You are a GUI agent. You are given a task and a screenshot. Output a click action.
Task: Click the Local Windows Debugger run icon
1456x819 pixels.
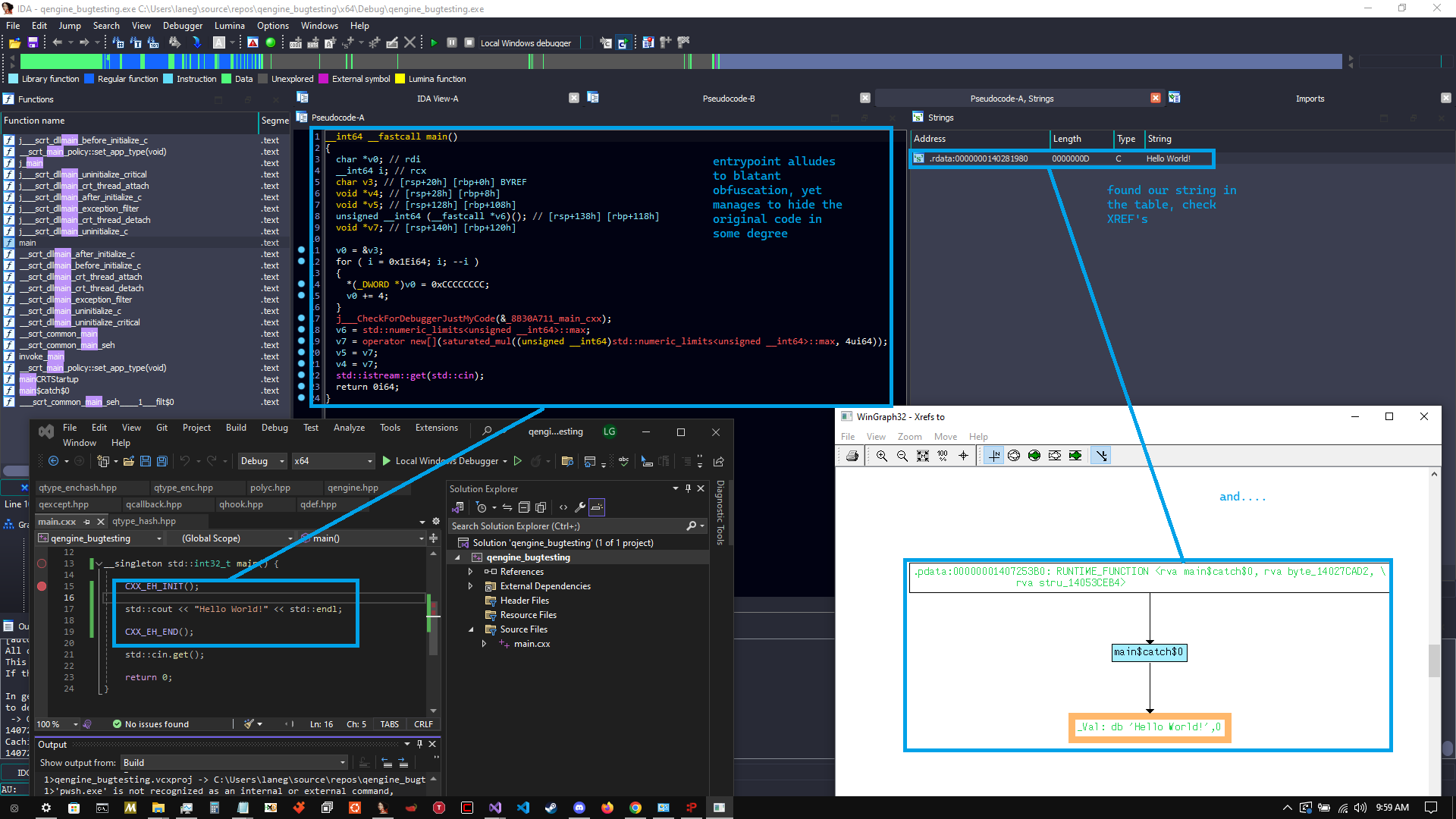[387, 461]
